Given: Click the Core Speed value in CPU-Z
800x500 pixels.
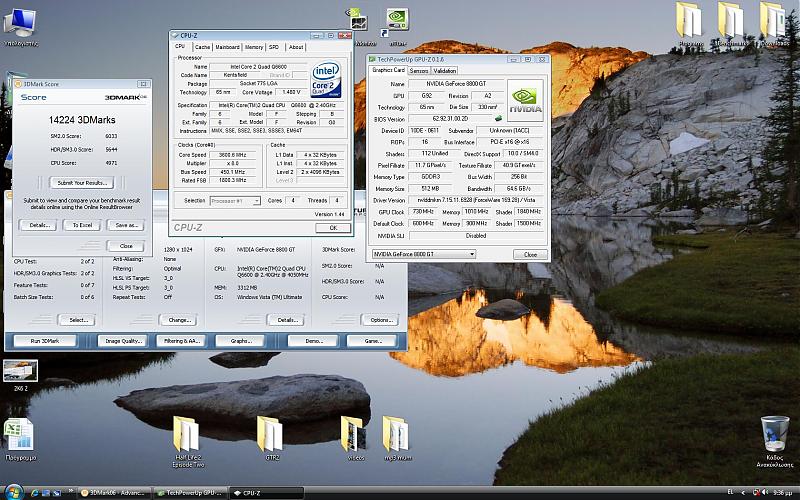Looking at the screenshot, I should 233,155.
